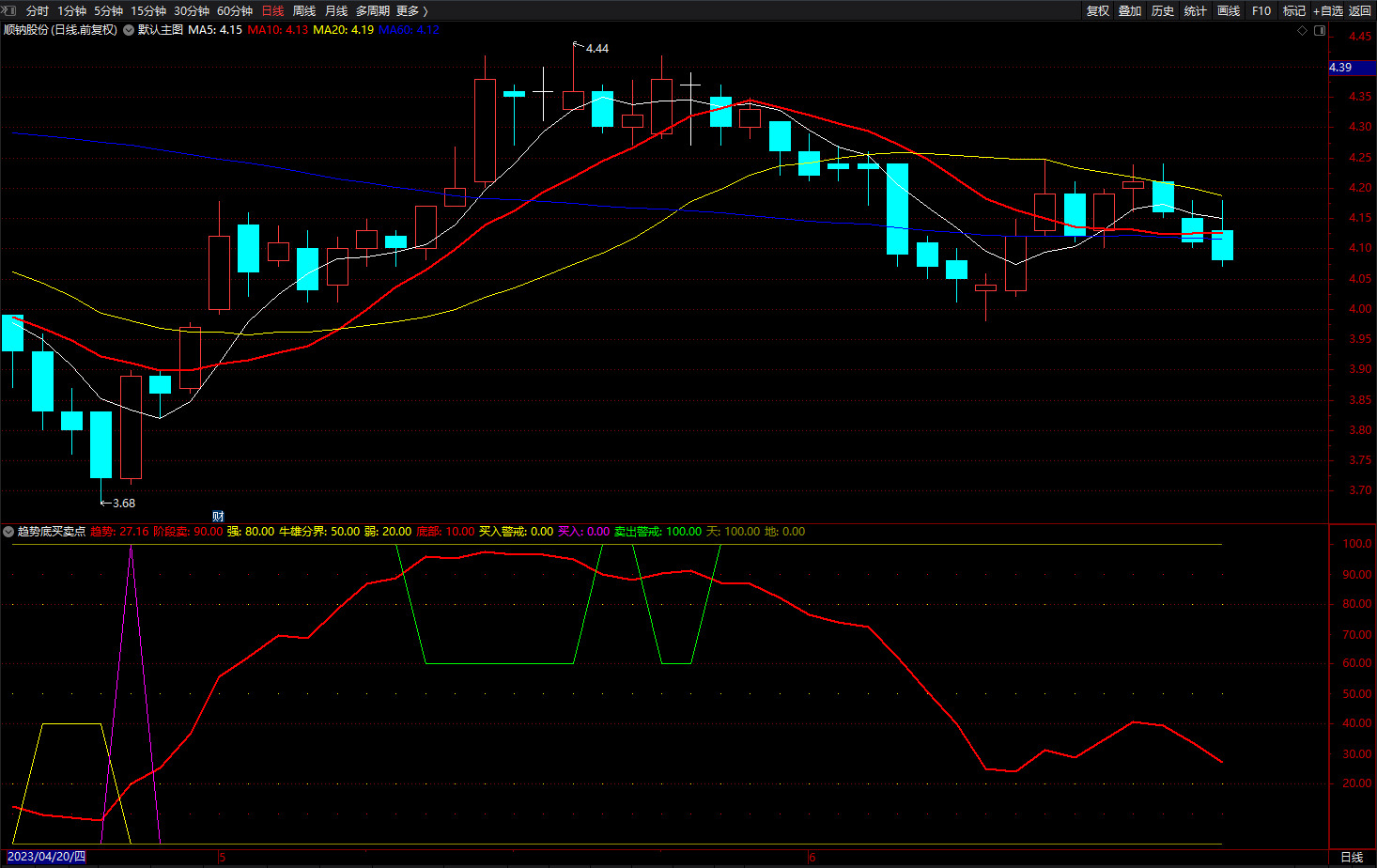The width and height of the screenshot is (1377, 868).
Task: Toggle 叠加 overlay comparison
Action: click(1130, 10)
